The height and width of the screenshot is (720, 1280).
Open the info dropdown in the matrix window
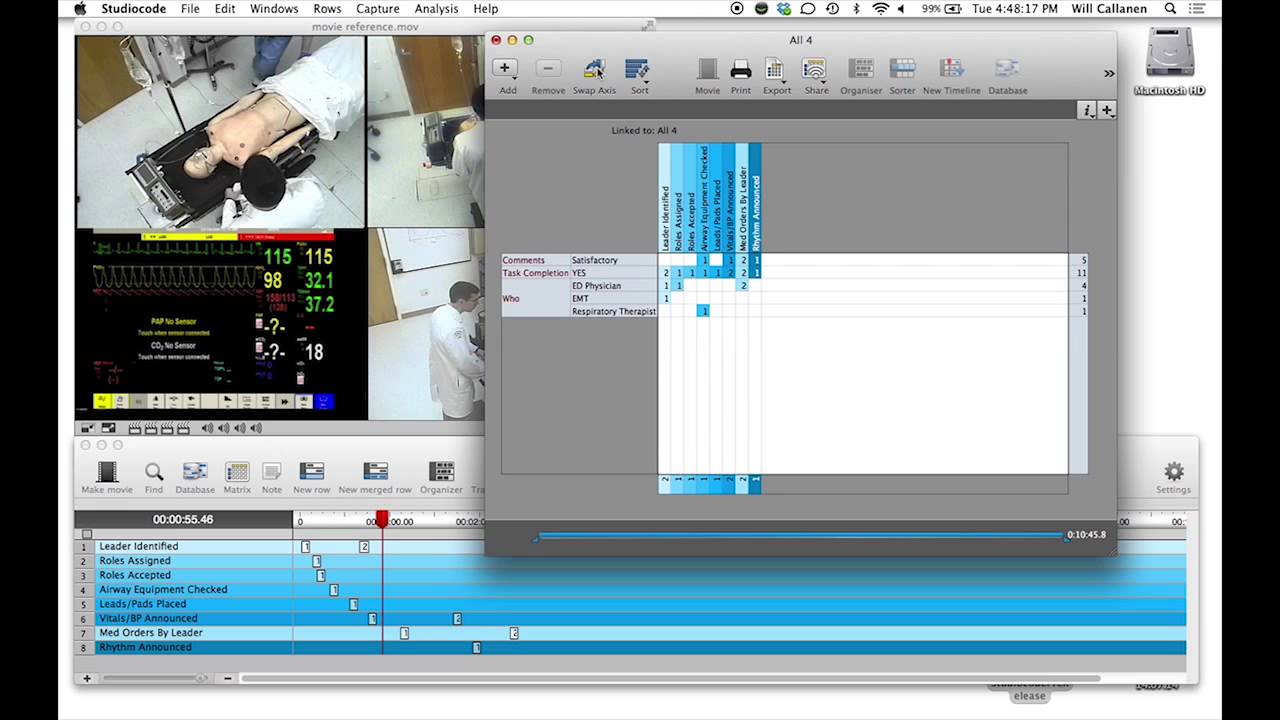(1087, 111)
